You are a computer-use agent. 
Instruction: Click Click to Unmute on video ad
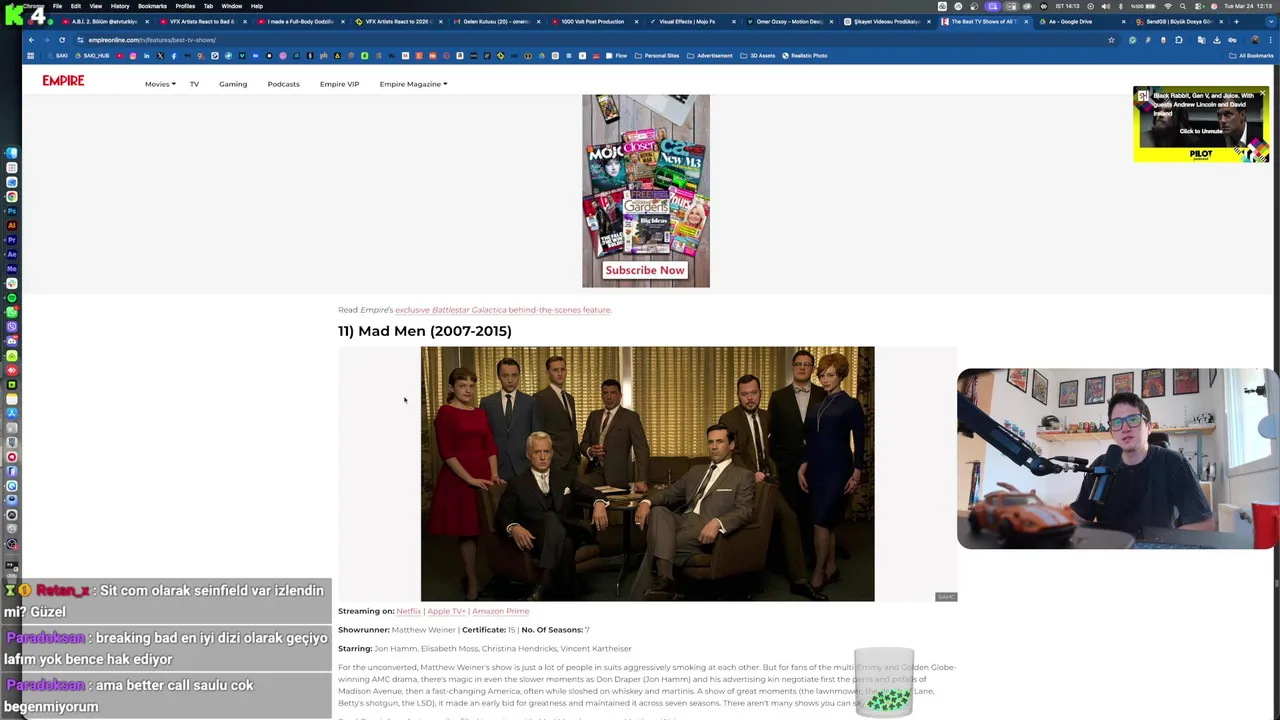pyautogui.click(x=1201, y=131)
